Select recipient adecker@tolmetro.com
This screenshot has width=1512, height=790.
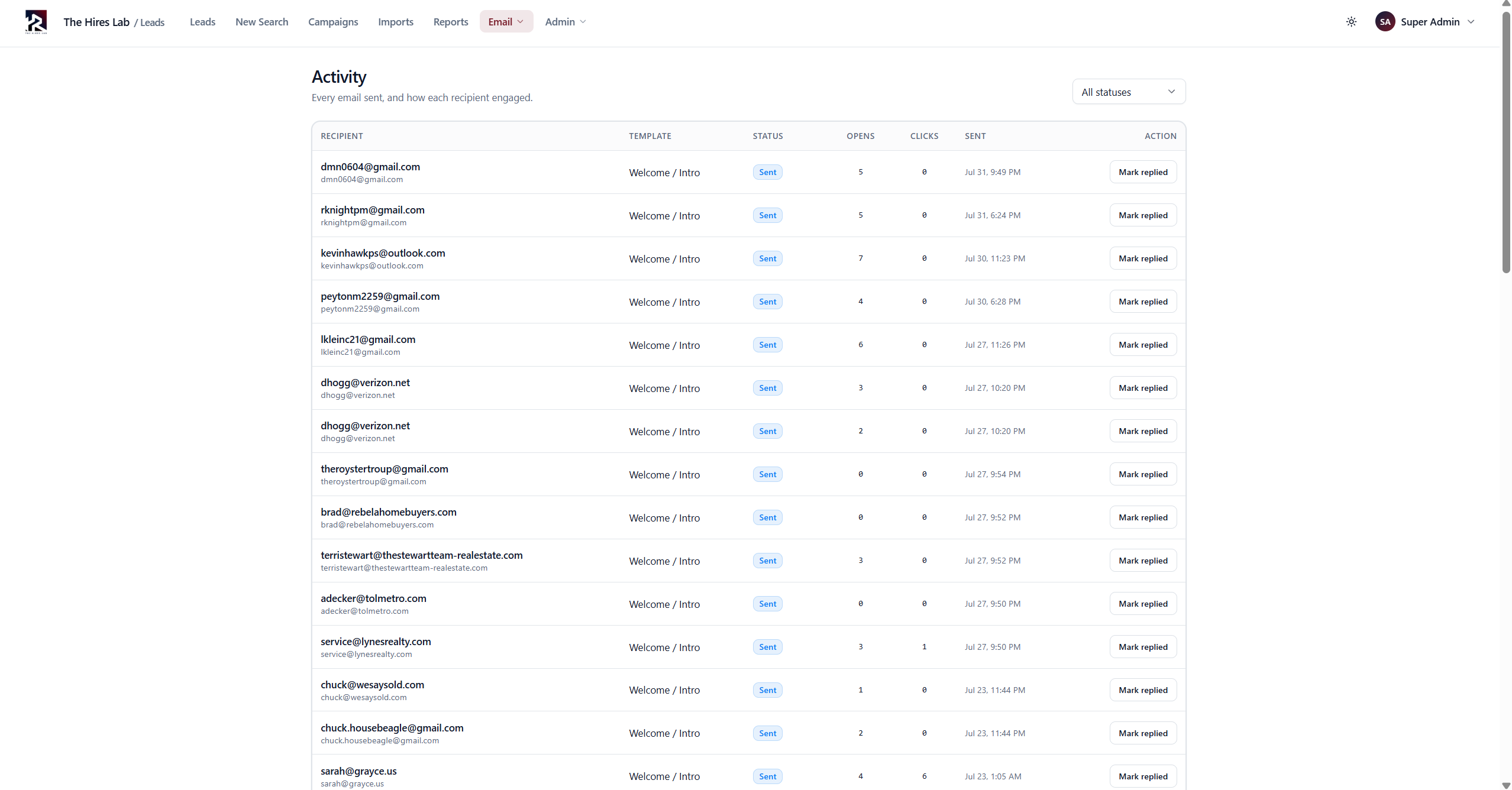(x=373, y=598)
